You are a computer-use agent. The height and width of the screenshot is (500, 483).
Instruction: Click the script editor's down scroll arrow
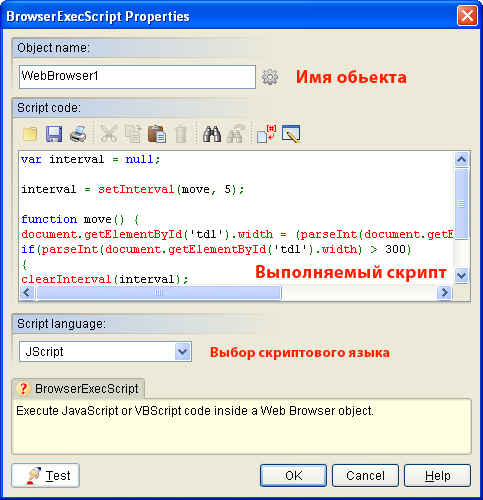(462, 276)
